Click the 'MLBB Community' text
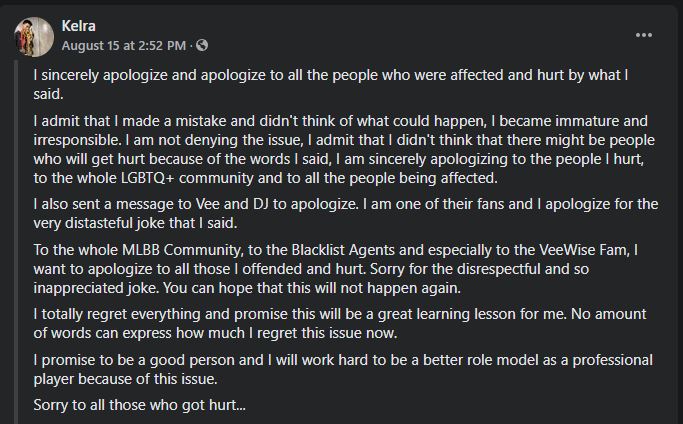This screenshot has width=683, height=424. (181, 250)
